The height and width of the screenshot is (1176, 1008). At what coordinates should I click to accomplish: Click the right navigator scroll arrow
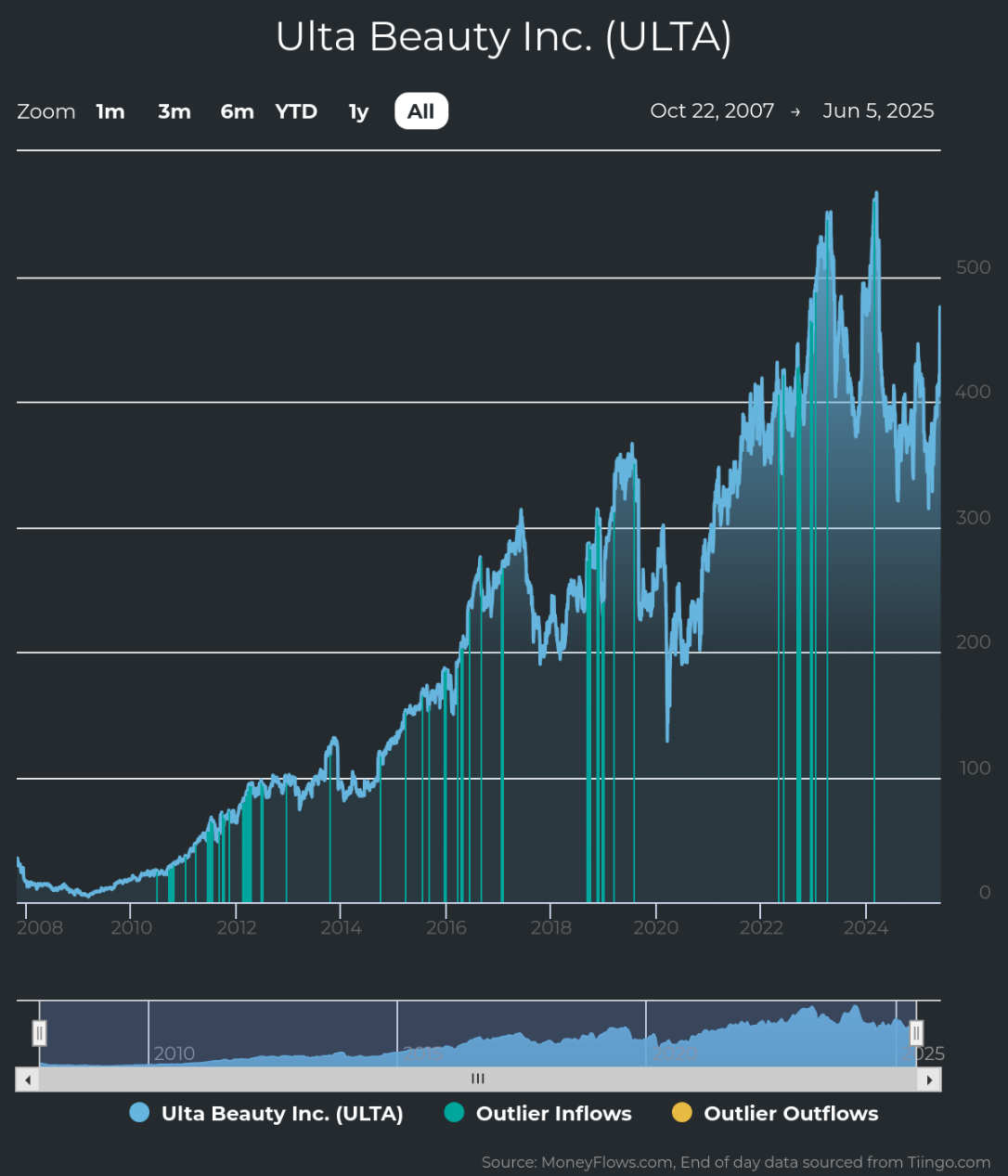click(929, 1079)
